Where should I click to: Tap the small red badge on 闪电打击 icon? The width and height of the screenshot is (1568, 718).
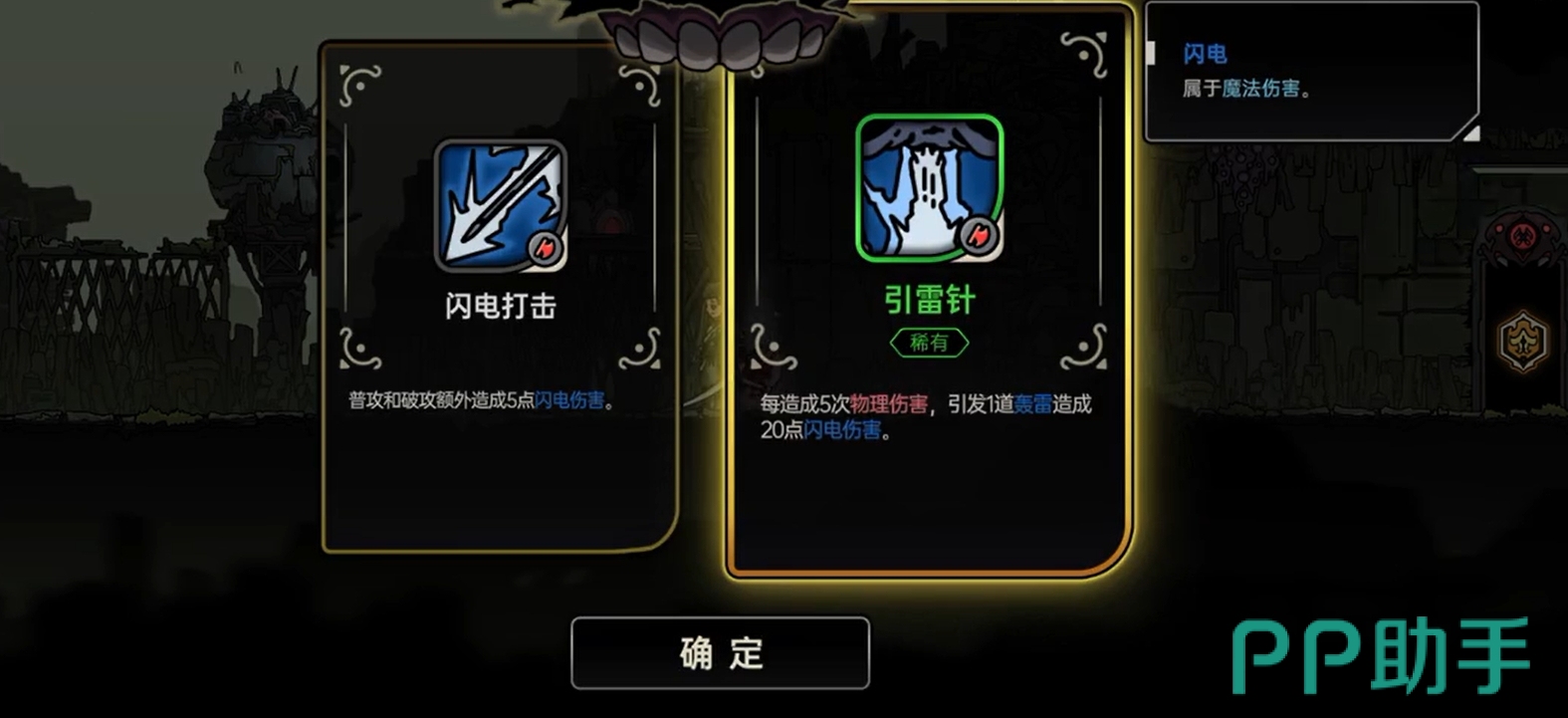545,246
